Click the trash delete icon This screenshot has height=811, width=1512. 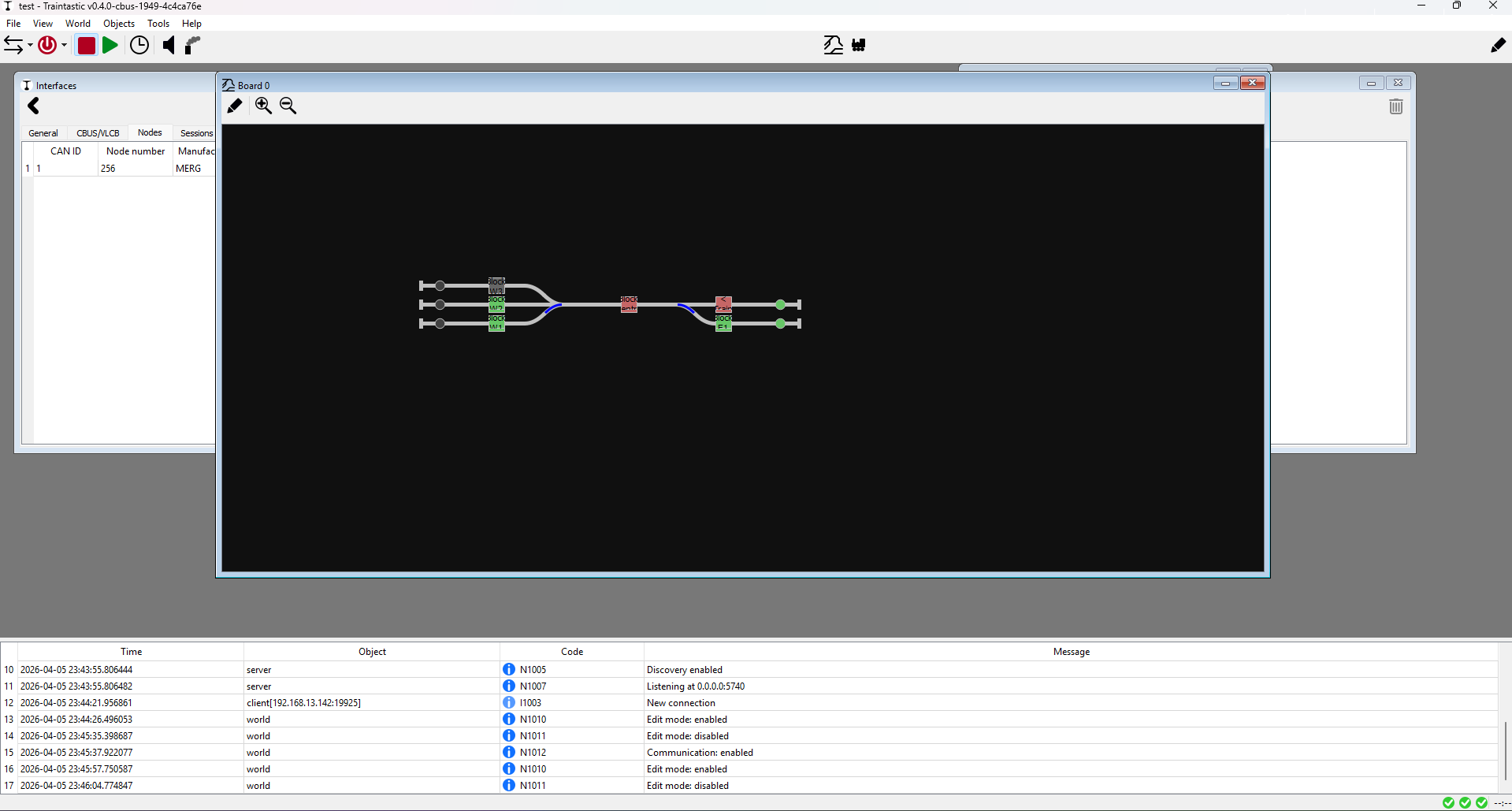1395,107
